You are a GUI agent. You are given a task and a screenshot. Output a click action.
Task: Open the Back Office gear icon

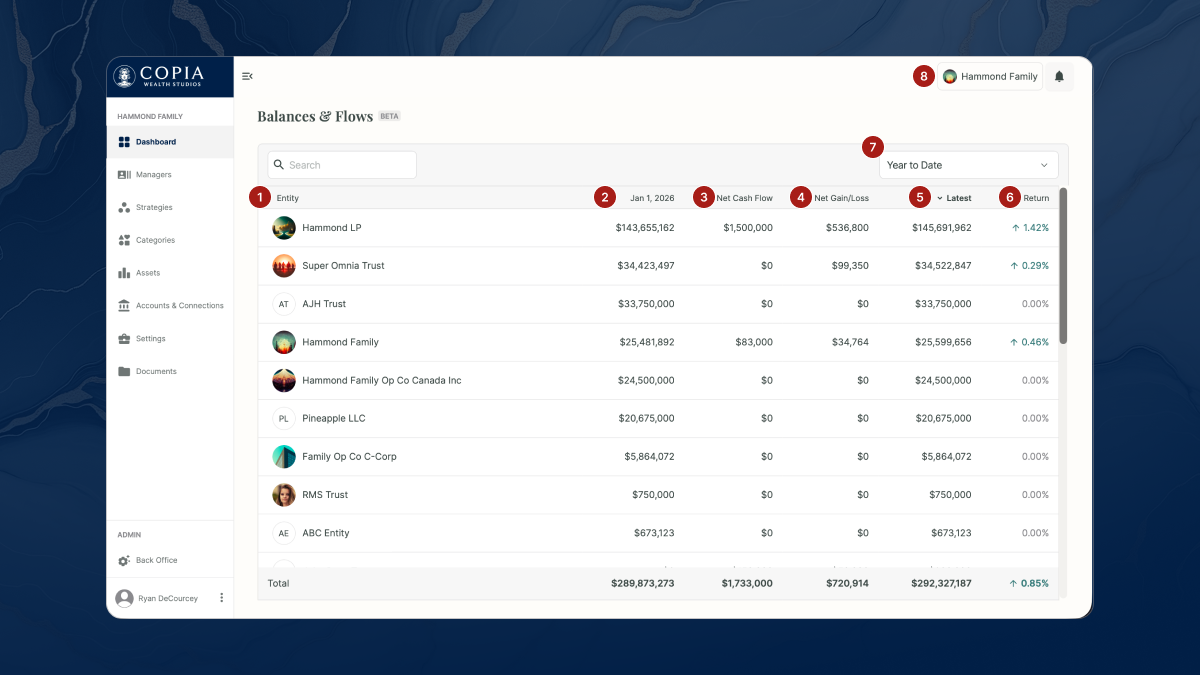(124, 561)
